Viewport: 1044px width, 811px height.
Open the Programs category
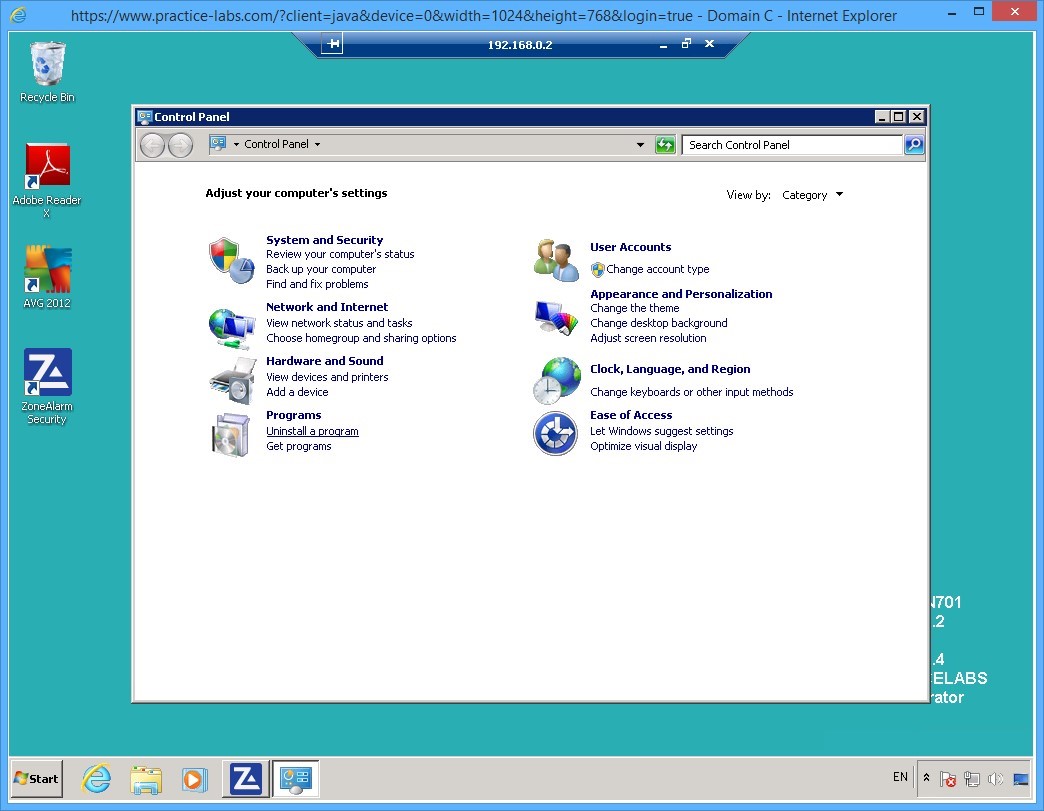(293, 415)
